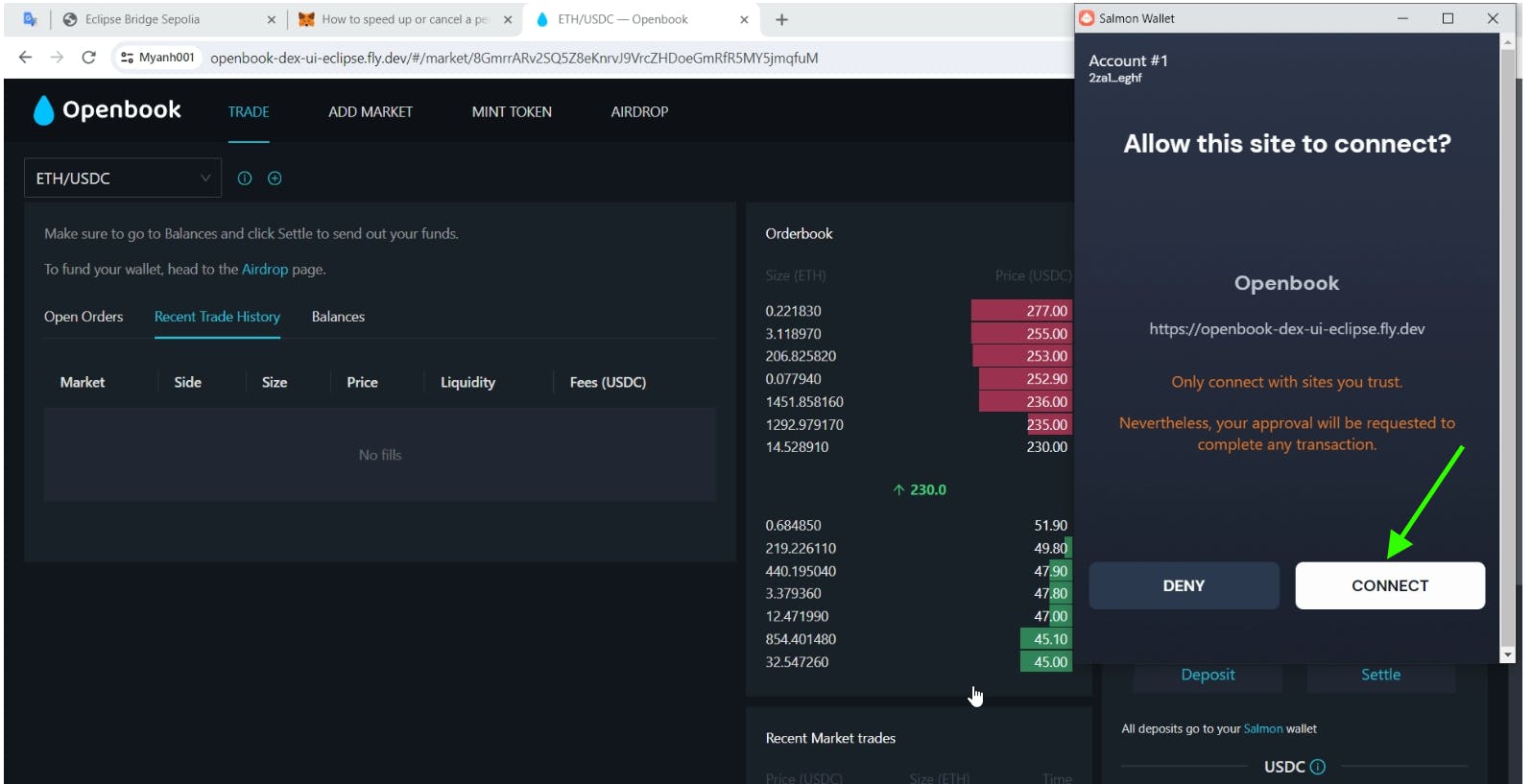
Task: Select the 47.90 bid price
Action: [x=1050, y=571]
